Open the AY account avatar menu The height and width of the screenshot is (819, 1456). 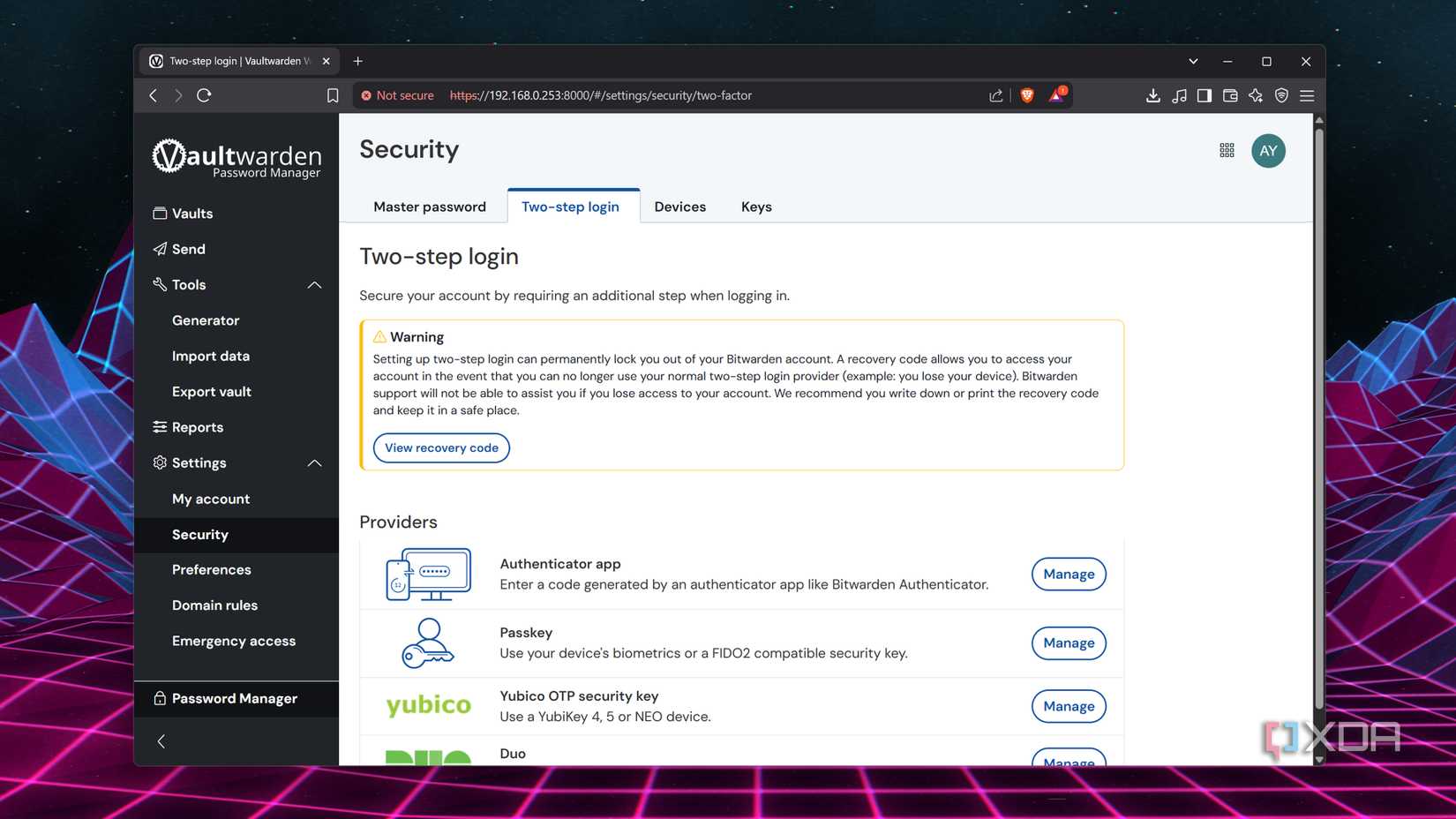coord(1268,151)
